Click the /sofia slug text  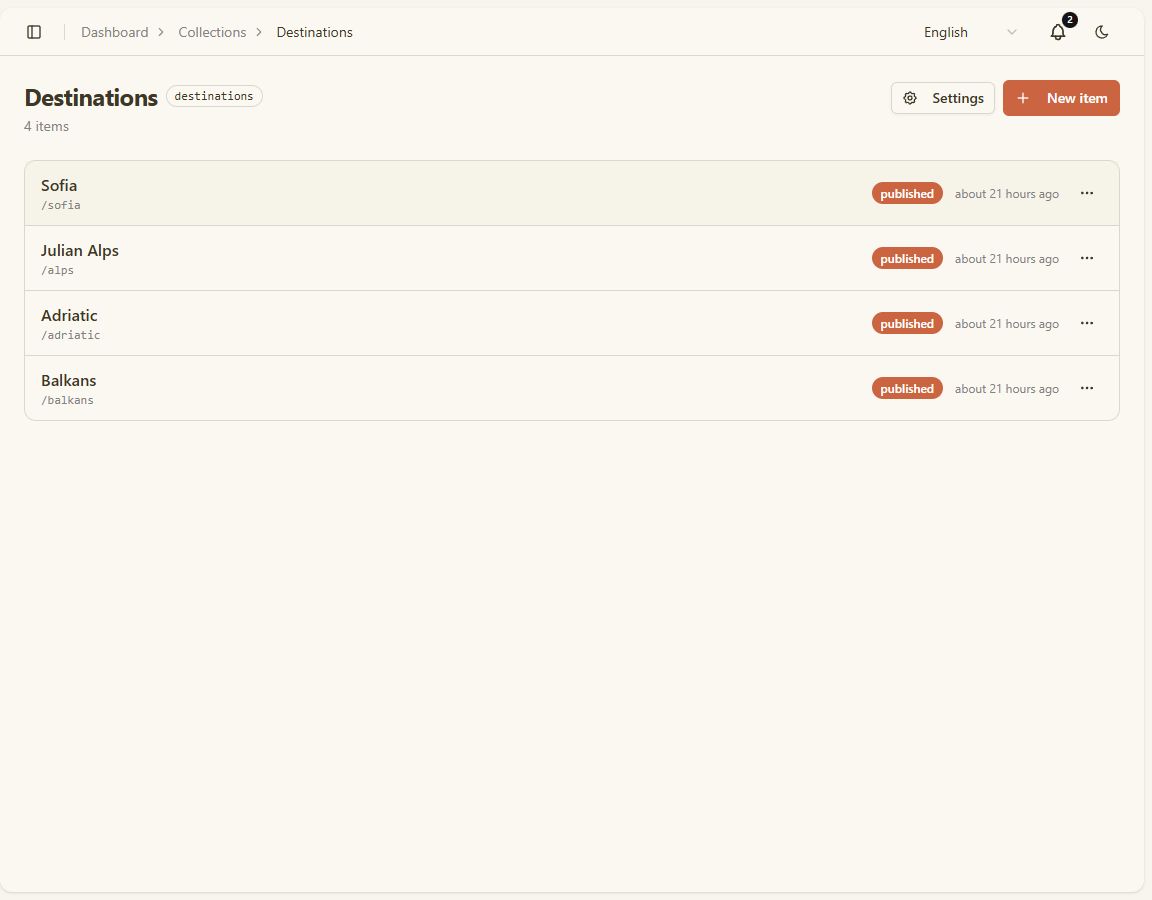[61, 205]
